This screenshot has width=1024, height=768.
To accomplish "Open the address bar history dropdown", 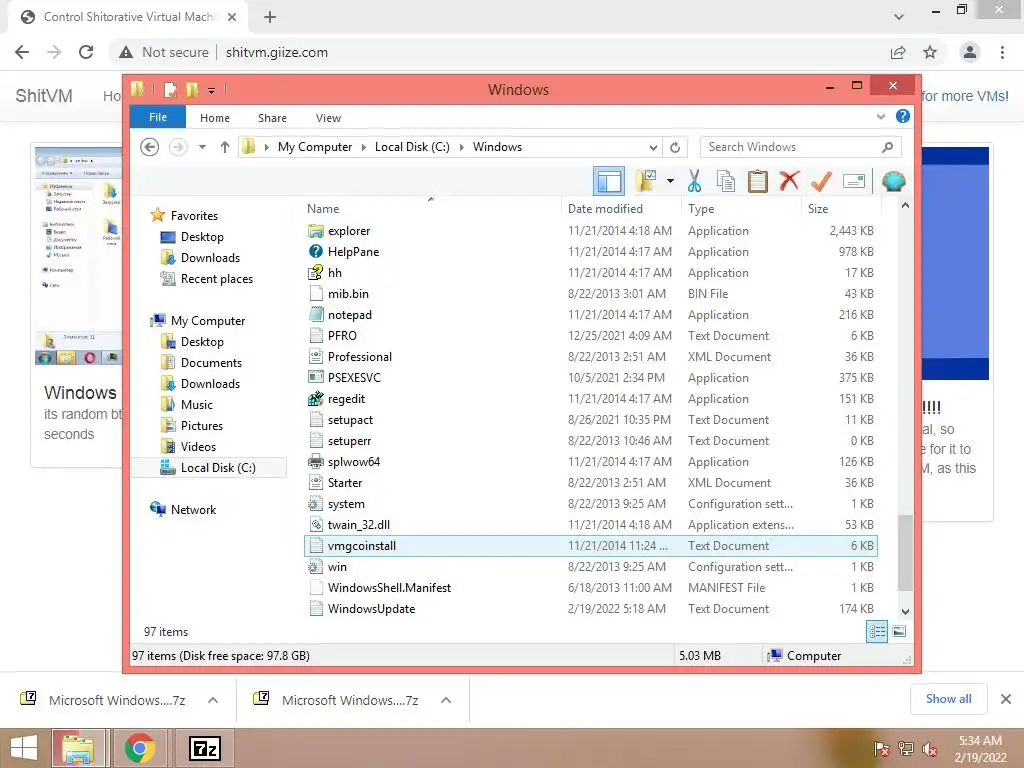I will [x=653, y=147].
